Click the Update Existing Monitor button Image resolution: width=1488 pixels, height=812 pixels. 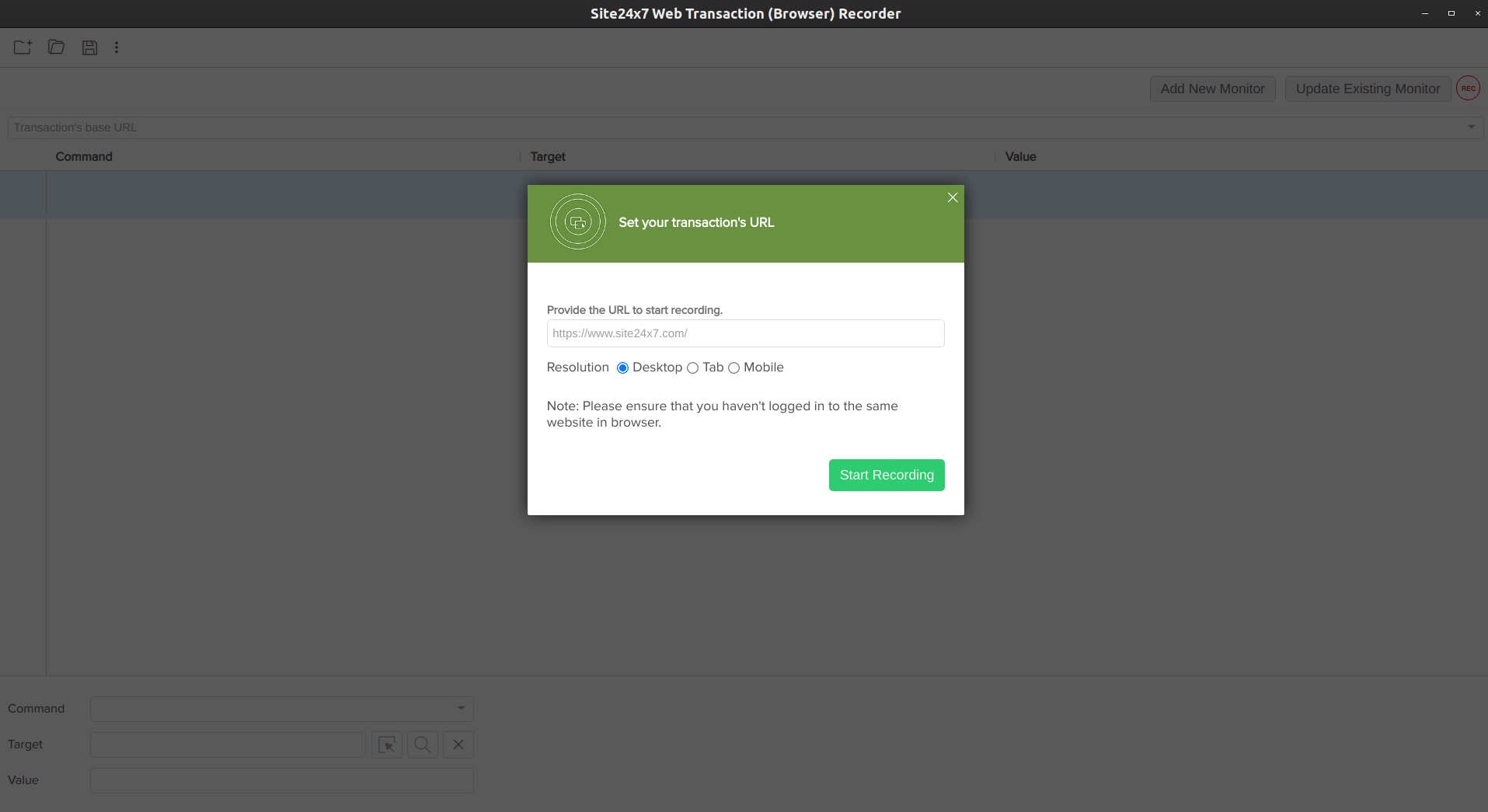[1368, 89]
